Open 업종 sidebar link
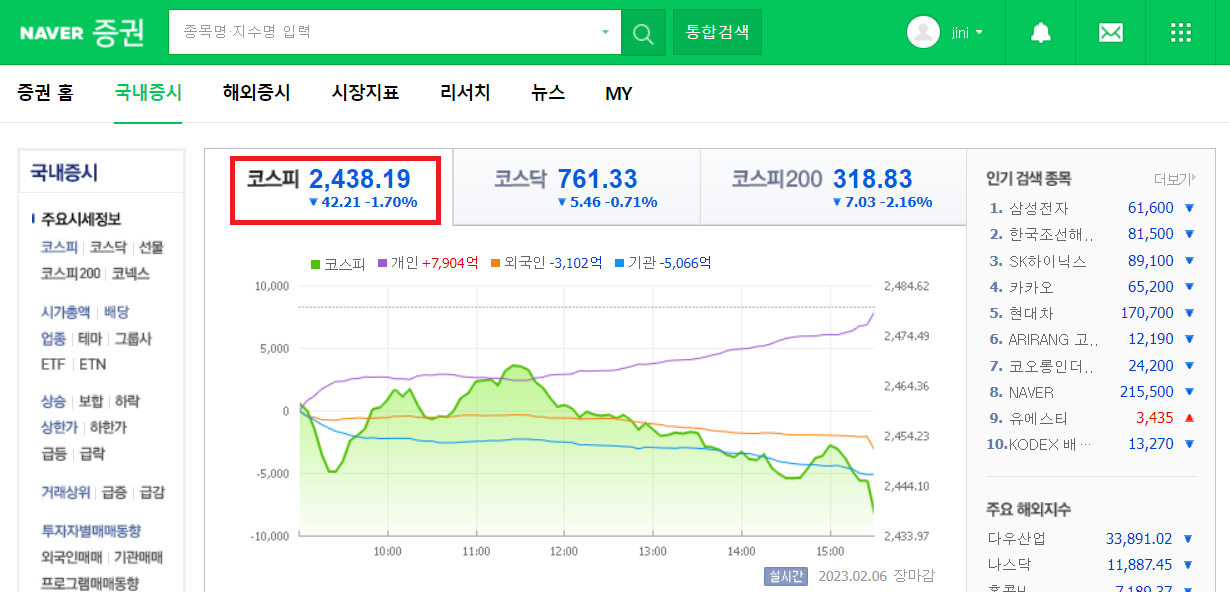The height and width of the screenshot is (592, 1230). (53, 339)
